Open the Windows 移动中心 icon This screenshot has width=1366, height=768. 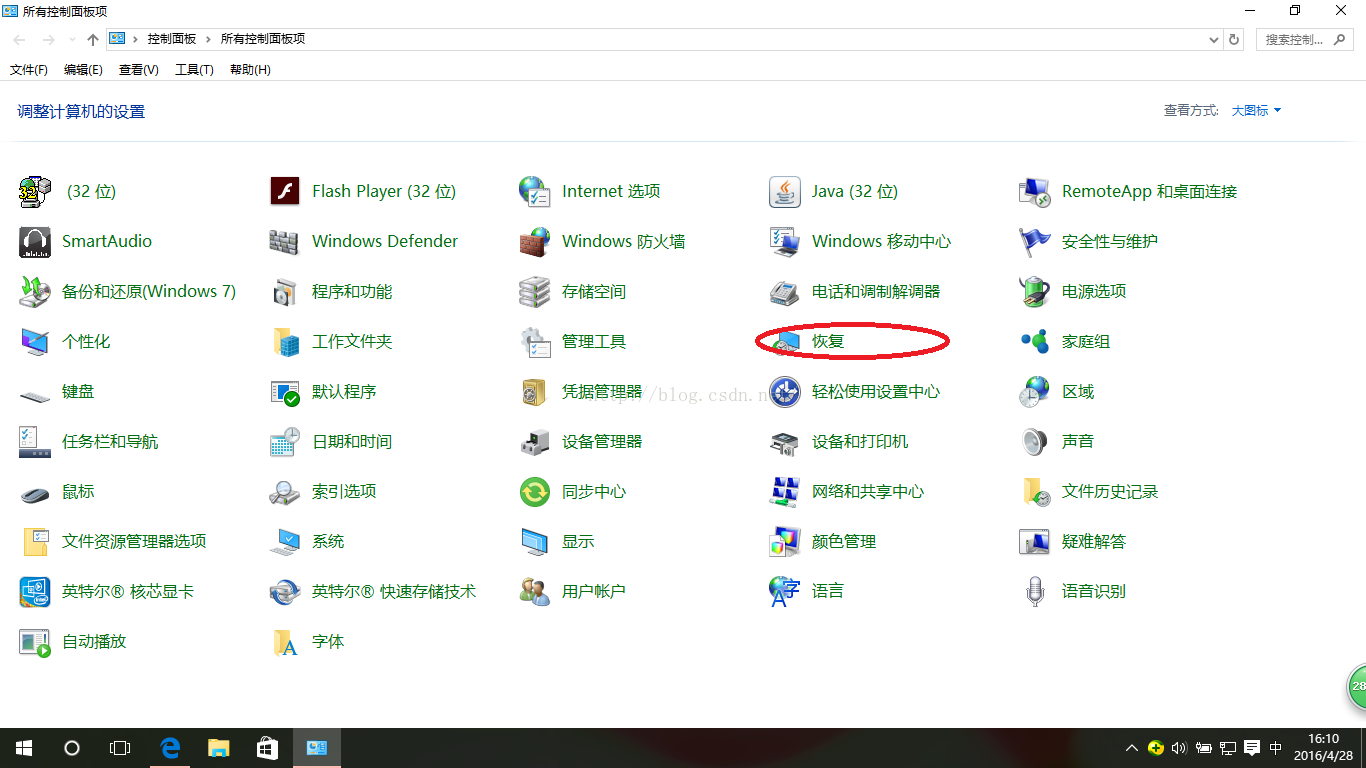tap(785, 241)
